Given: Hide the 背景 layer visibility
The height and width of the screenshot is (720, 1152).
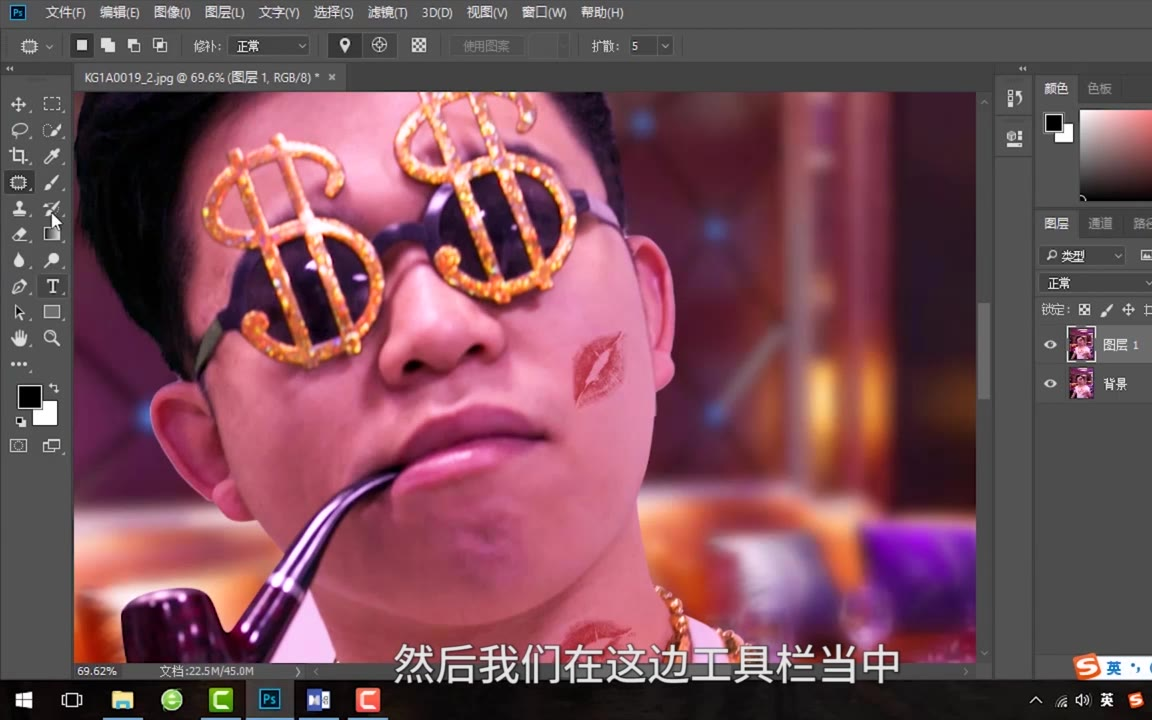Looking at the screenshot, I should tap(1050, 384).
